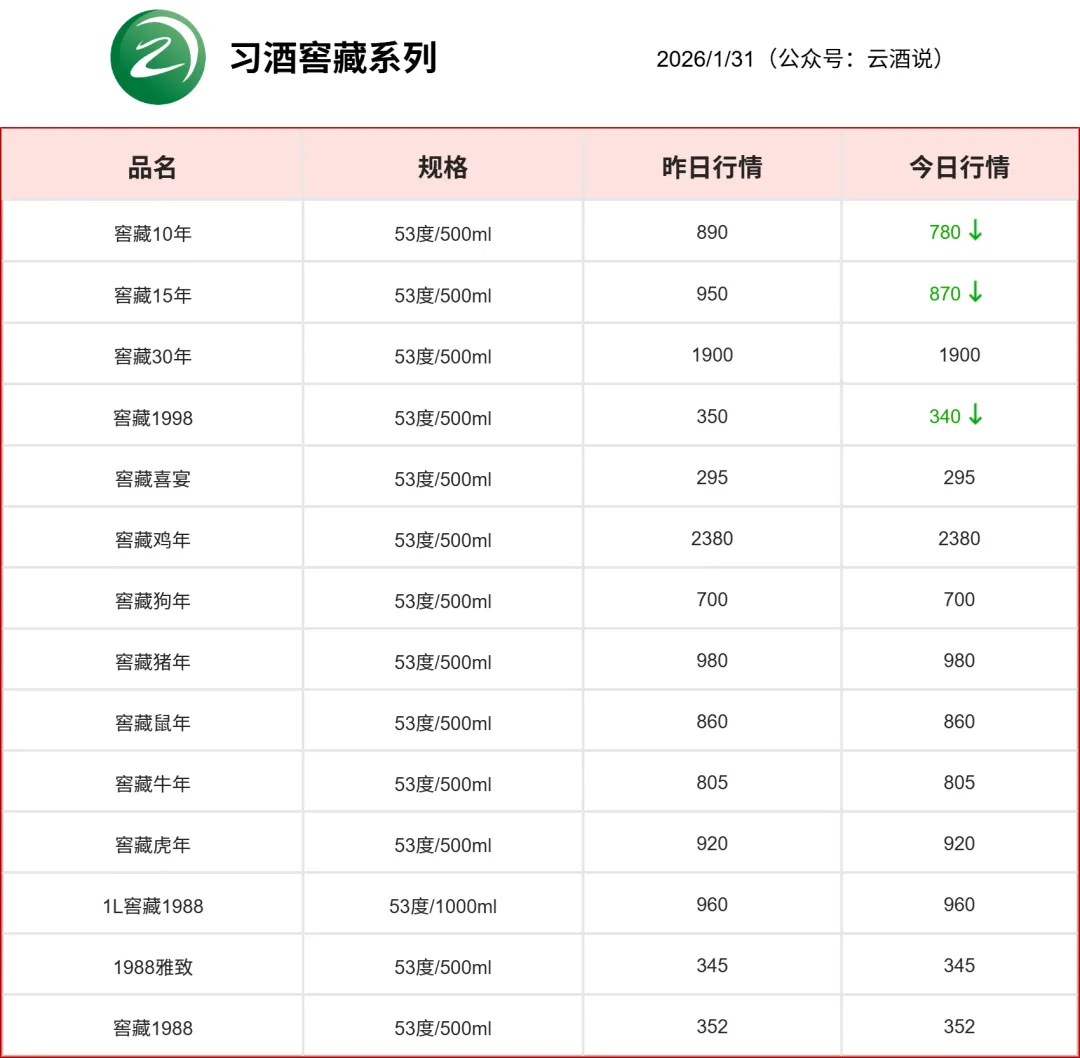1080x1058 pixels.
Task: Click the 今日行情 column header
Action: pos(959,167)
